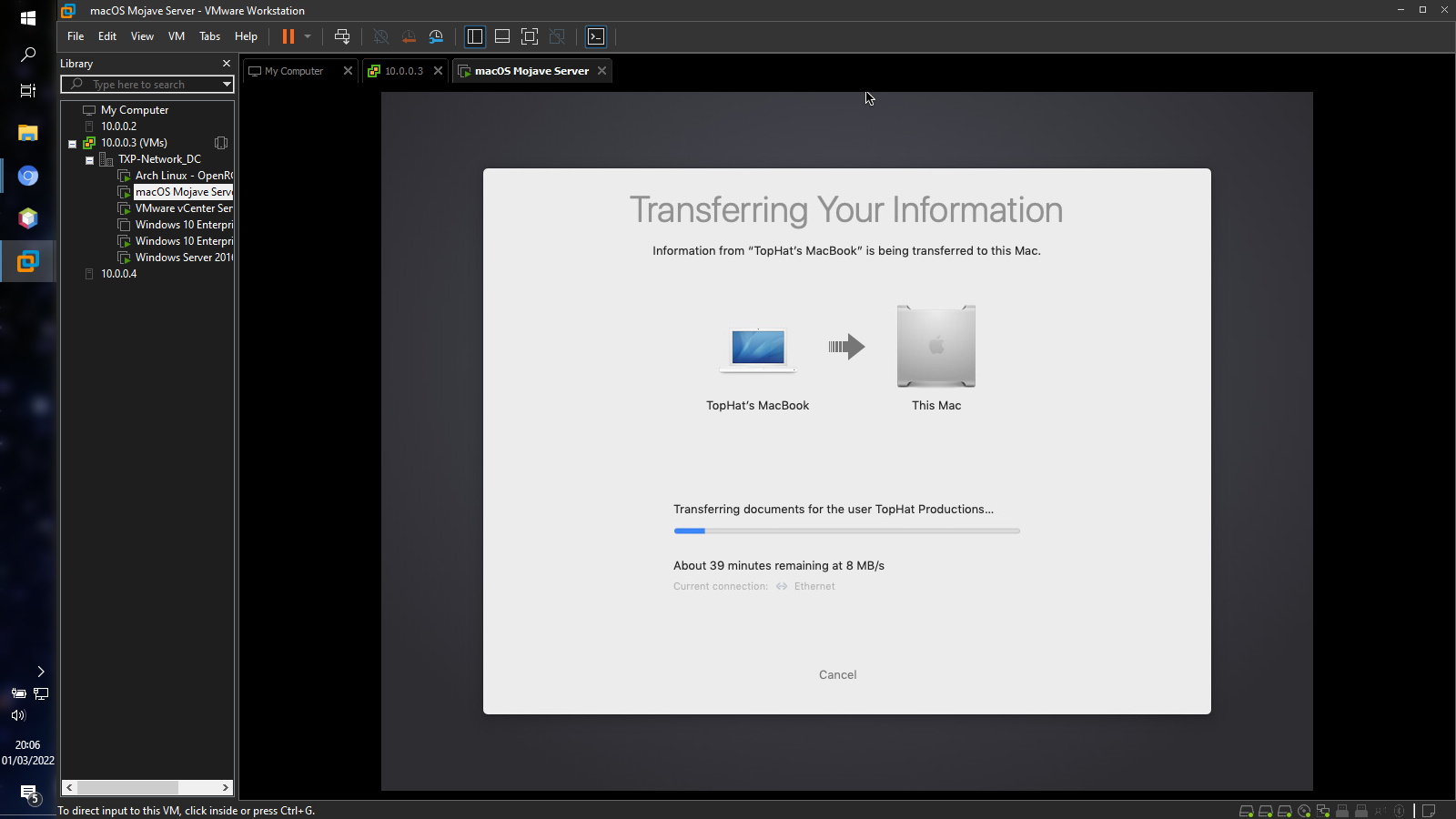
Task: Select host 10.0.0.2 in the library
Action: pos(118,126)
